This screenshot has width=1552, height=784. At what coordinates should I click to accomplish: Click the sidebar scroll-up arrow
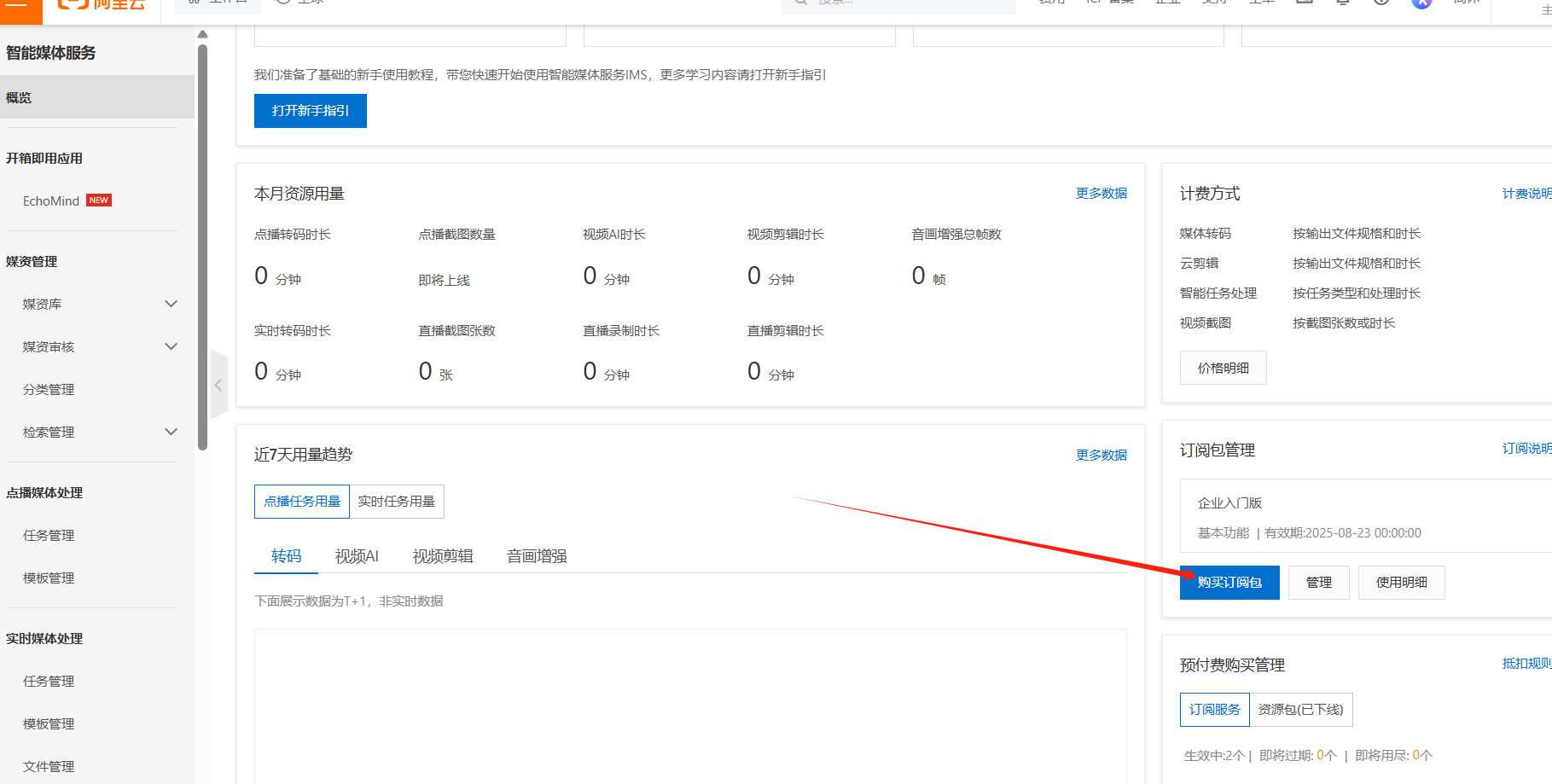click(x=202, y=34)
